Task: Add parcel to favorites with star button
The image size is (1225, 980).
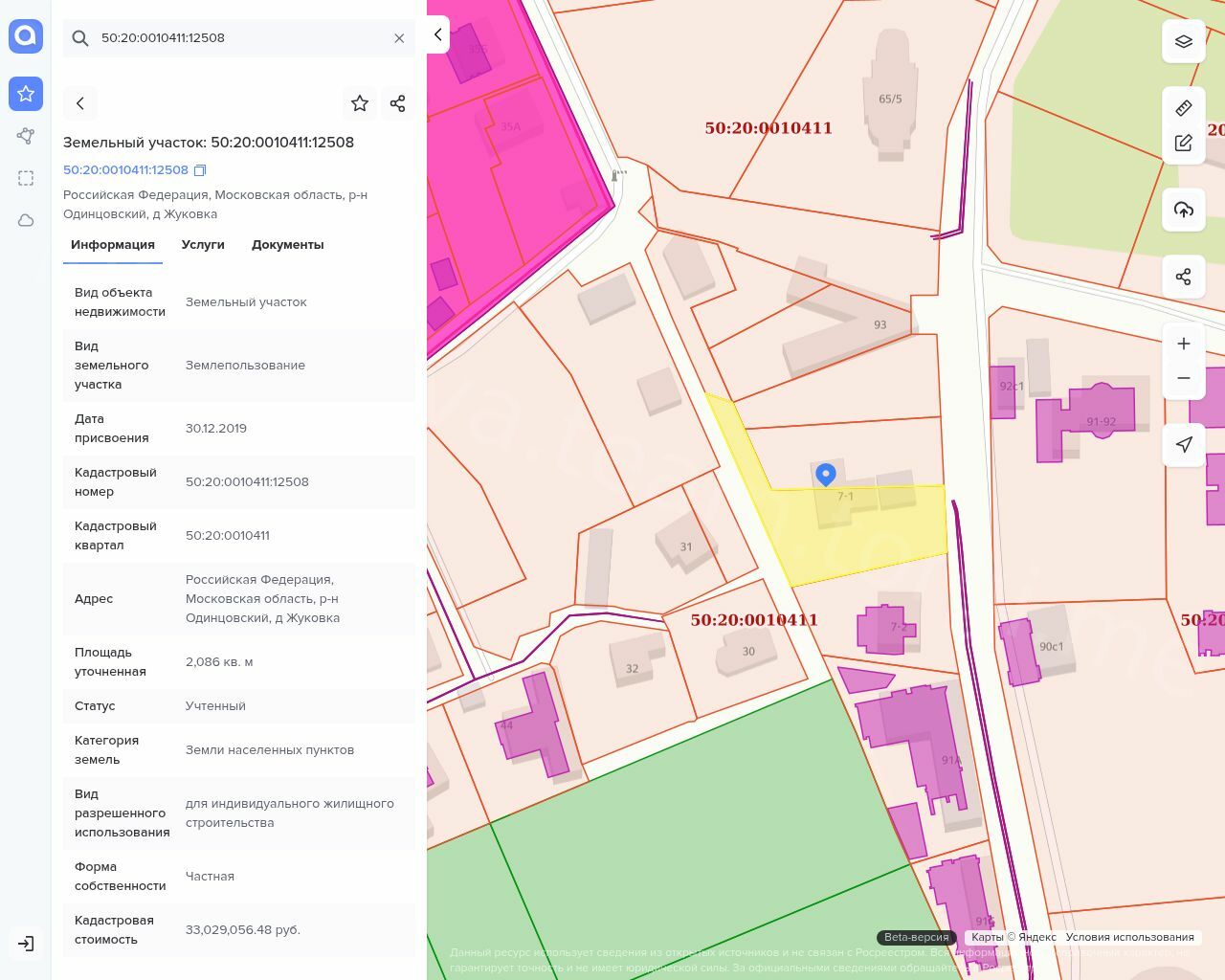Action: coord(360,103)
